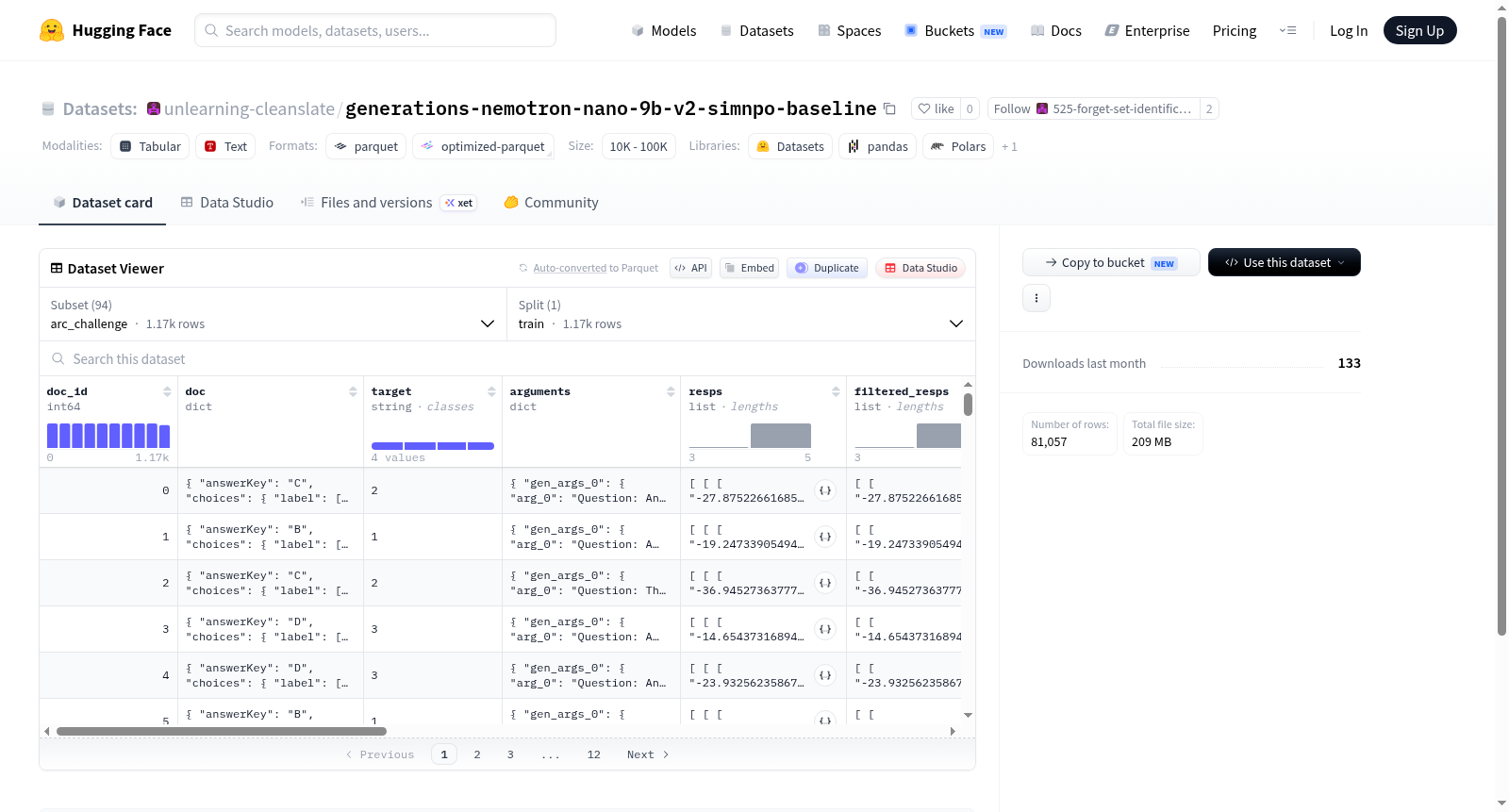The height and width of the screenshot is (812, 1509).
Task: Filter by the optimized-parquet format tag
Action: pyautogui.click(x=483, y=146)
